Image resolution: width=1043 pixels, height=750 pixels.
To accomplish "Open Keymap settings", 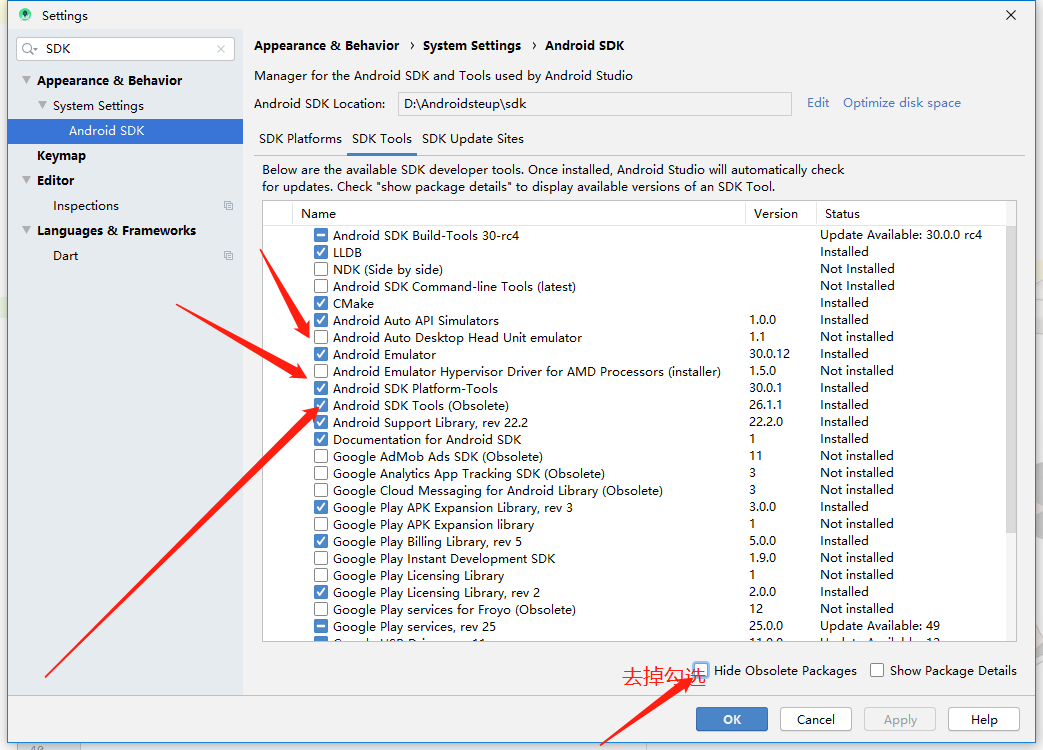I will point(61,156).
